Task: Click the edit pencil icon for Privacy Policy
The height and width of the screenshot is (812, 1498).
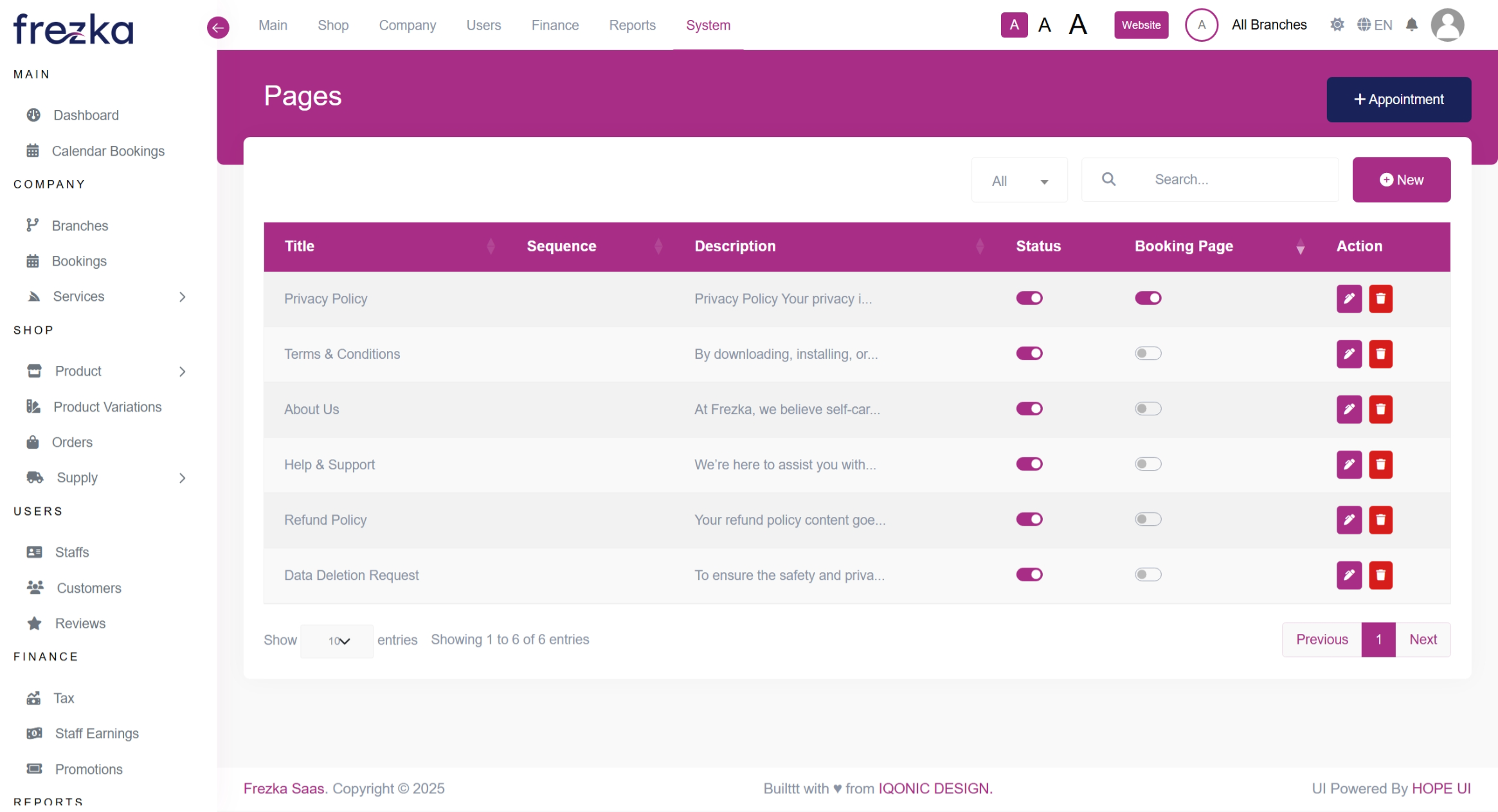Action: click(1349, 299)
